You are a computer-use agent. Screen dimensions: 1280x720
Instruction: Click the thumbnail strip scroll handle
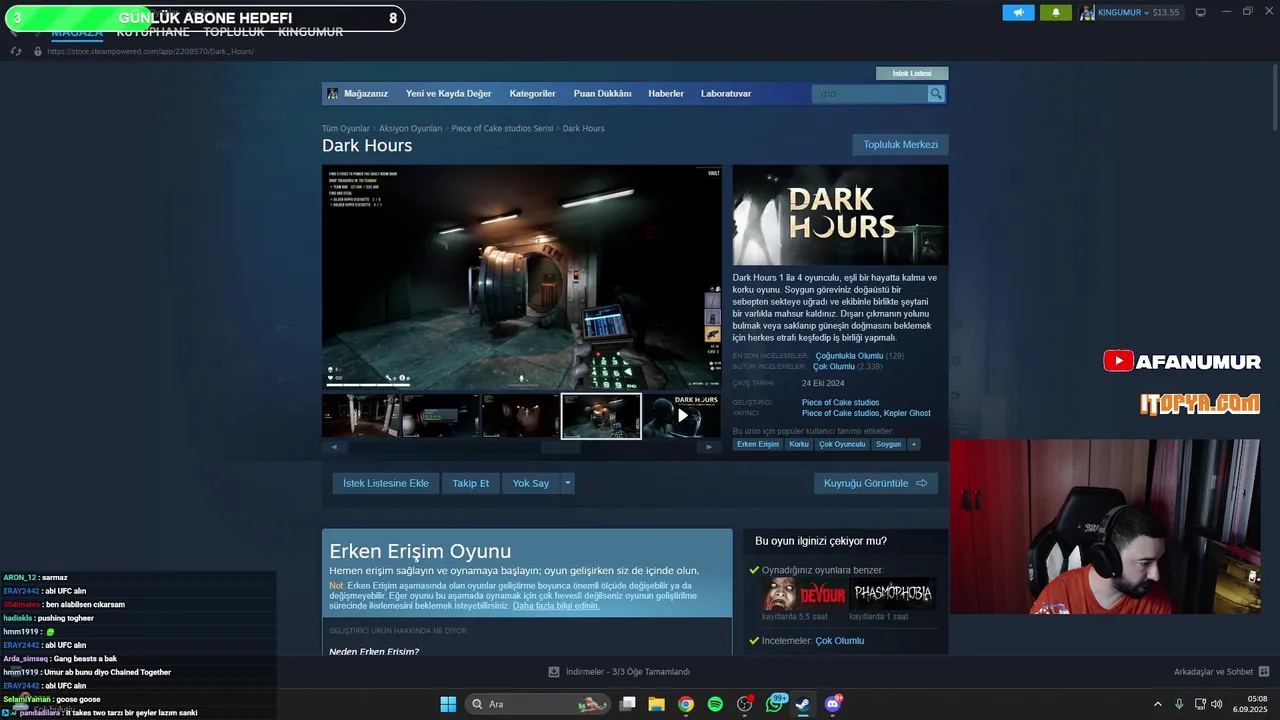(560, 447)
